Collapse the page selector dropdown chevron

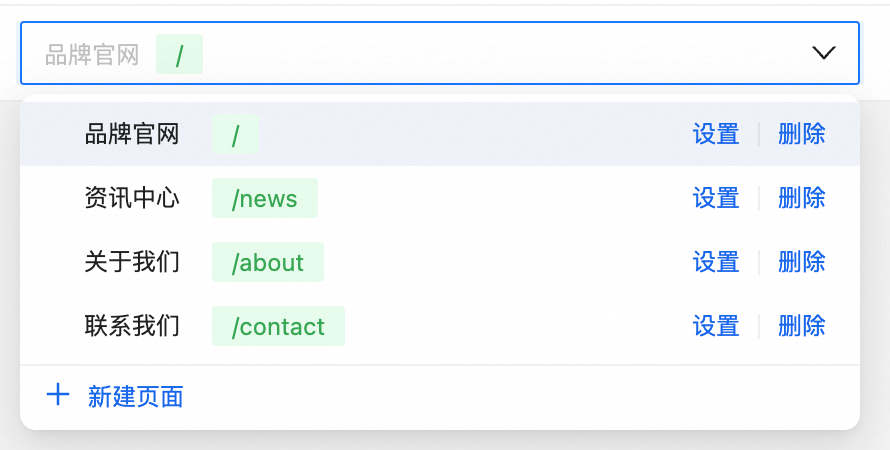click(823, 53)
